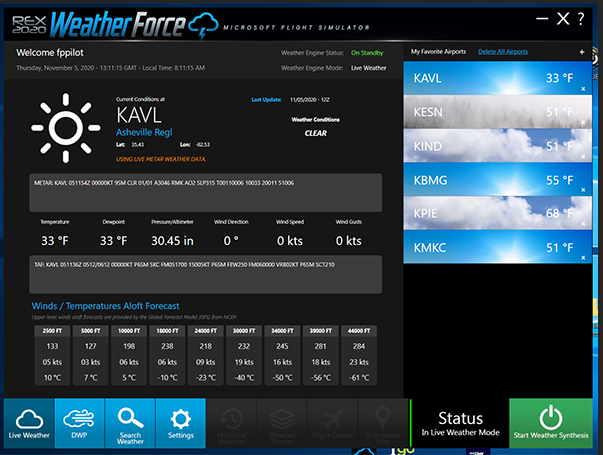This screenshot has width=603, height=455.
Task: Click the help question mark icon
Action: pyautogui.click(x=581, y=18)
